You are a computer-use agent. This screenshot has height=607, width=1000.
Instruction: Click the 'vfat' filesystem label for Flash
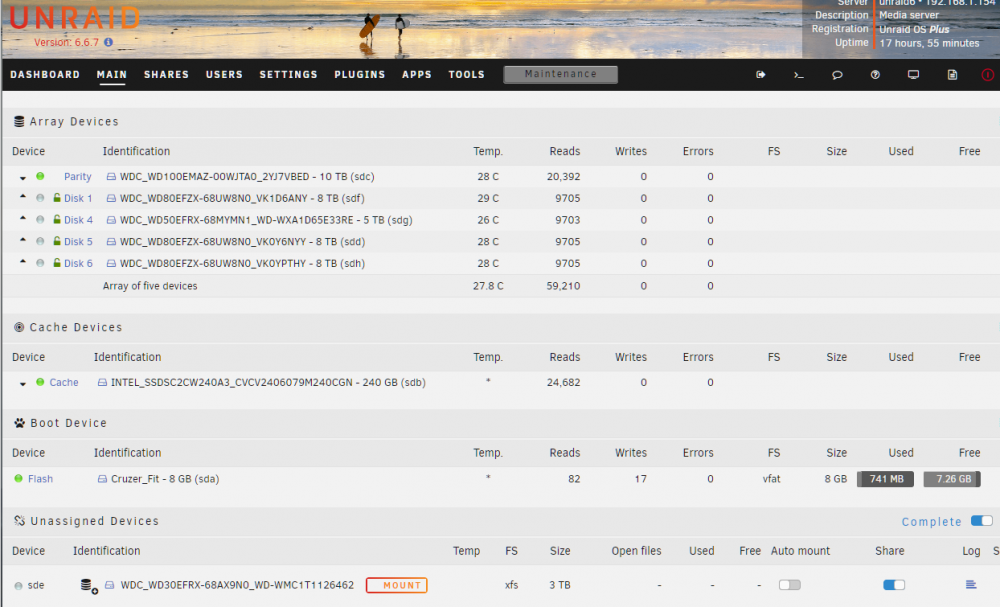click(772, 479)
